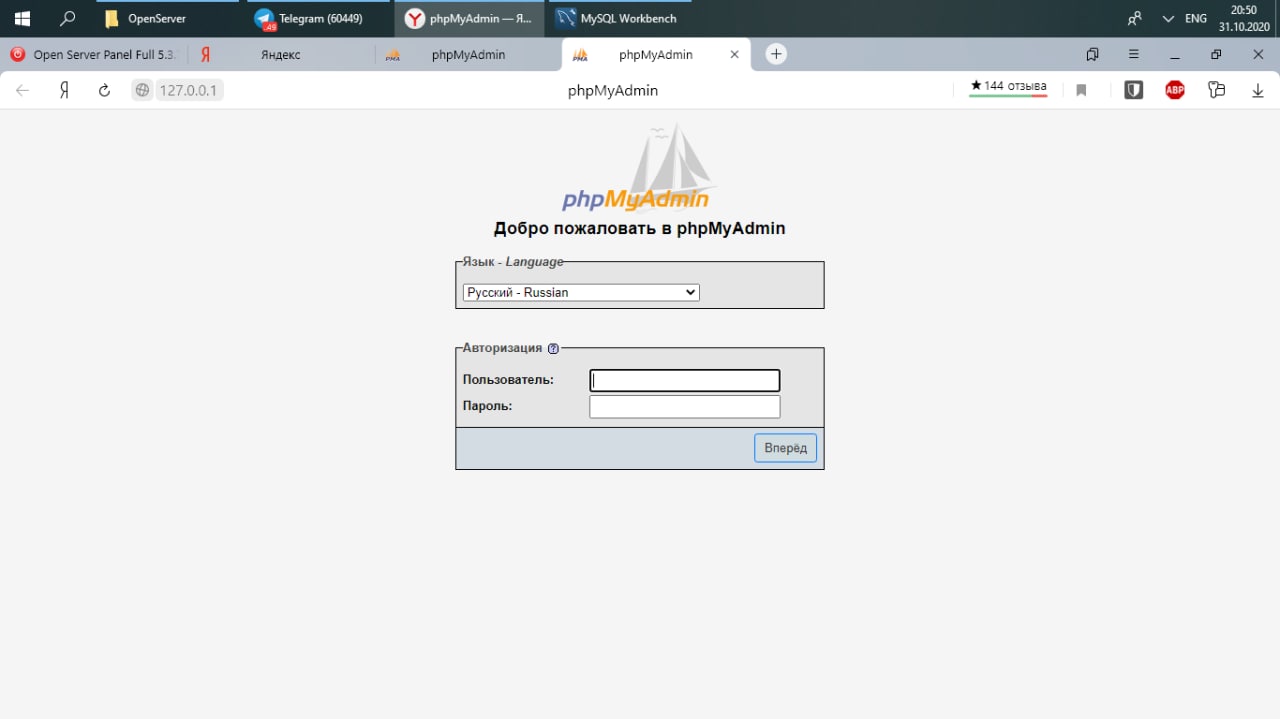Open OpenServer folder in taskbar
The height and width of the screenshot is (719, 1280).
coord(169,18)
